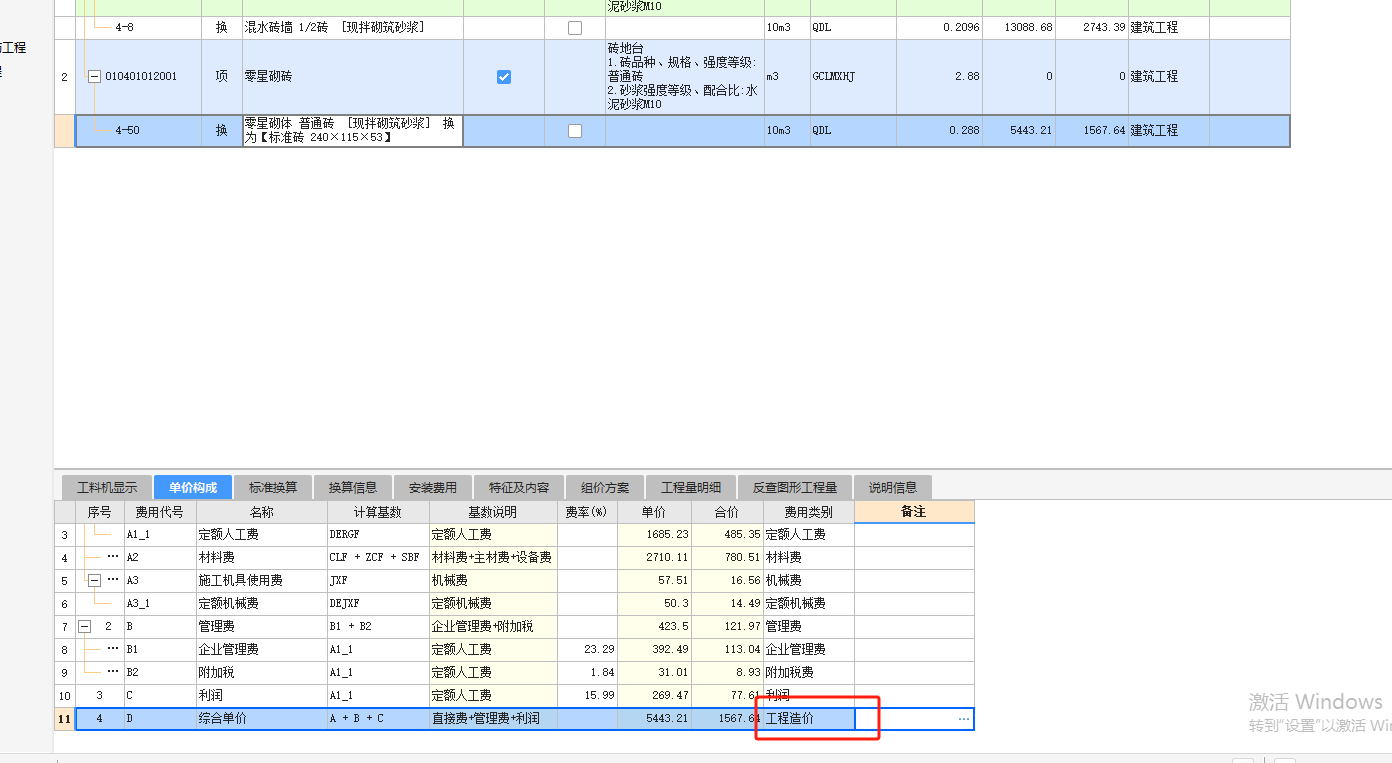
Task: Open the 组价方案 tab
Action: tap(605, 488)
